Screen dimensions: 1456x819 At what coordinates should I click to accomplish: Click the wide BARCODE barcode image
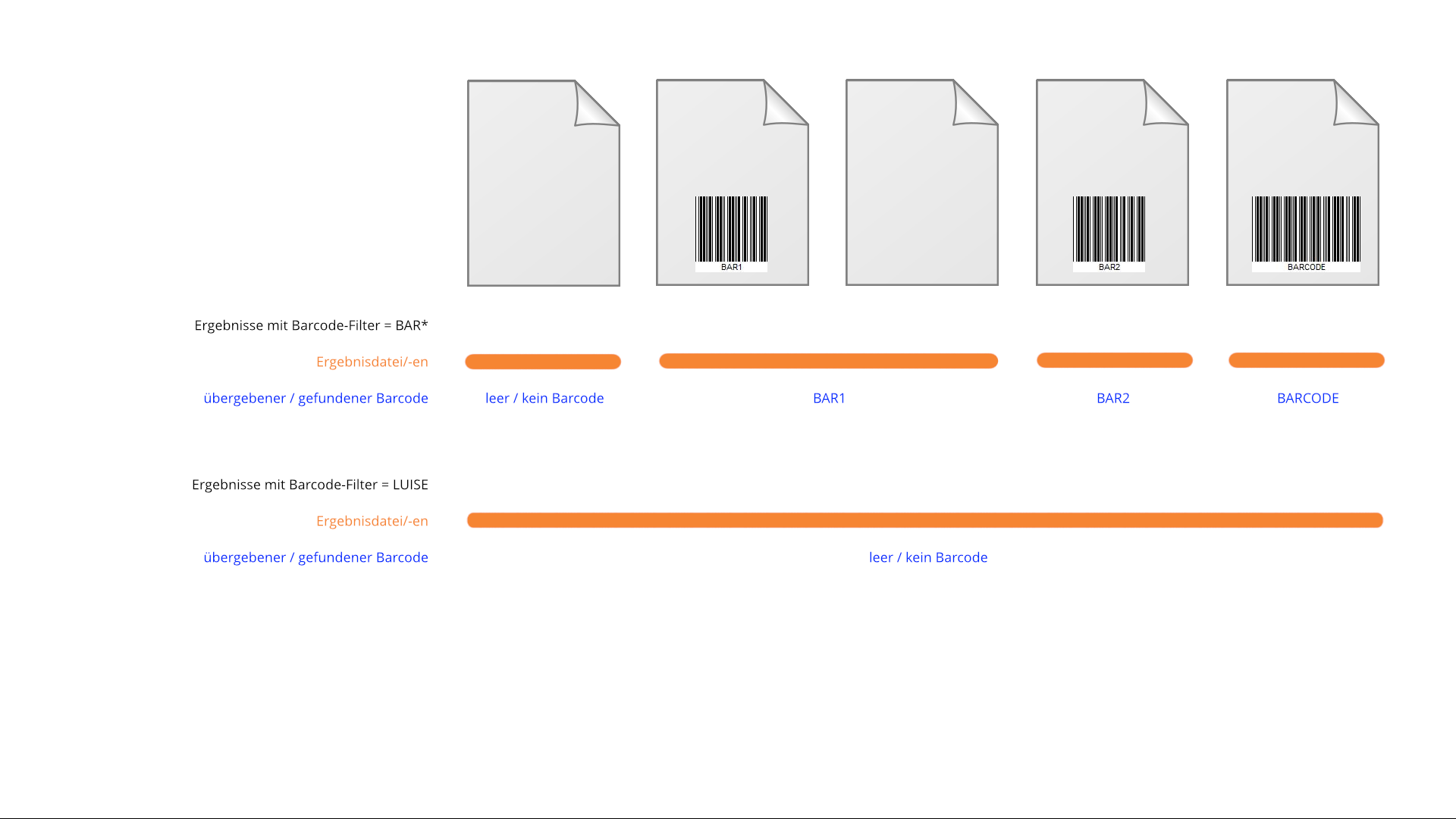click(x=1306, y=230)
